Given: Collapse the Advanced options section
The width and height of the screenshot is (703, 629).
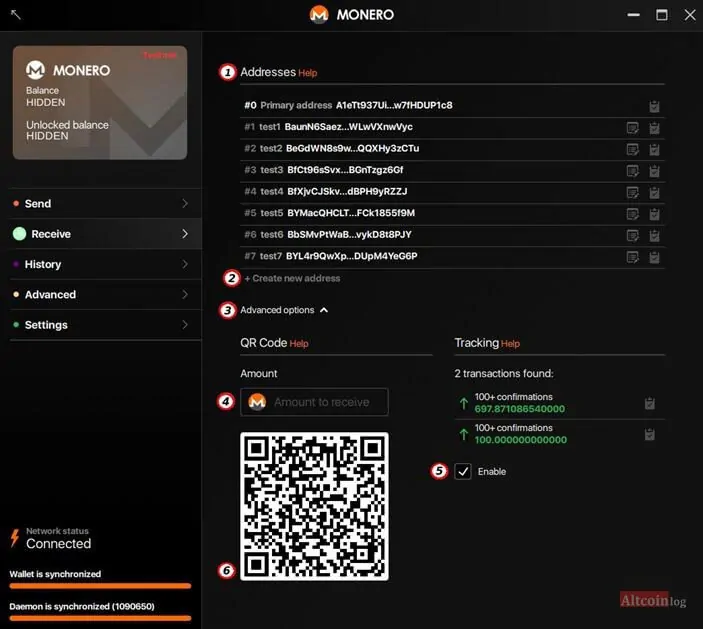Looking at the screenshot, I should pos(324,310).
